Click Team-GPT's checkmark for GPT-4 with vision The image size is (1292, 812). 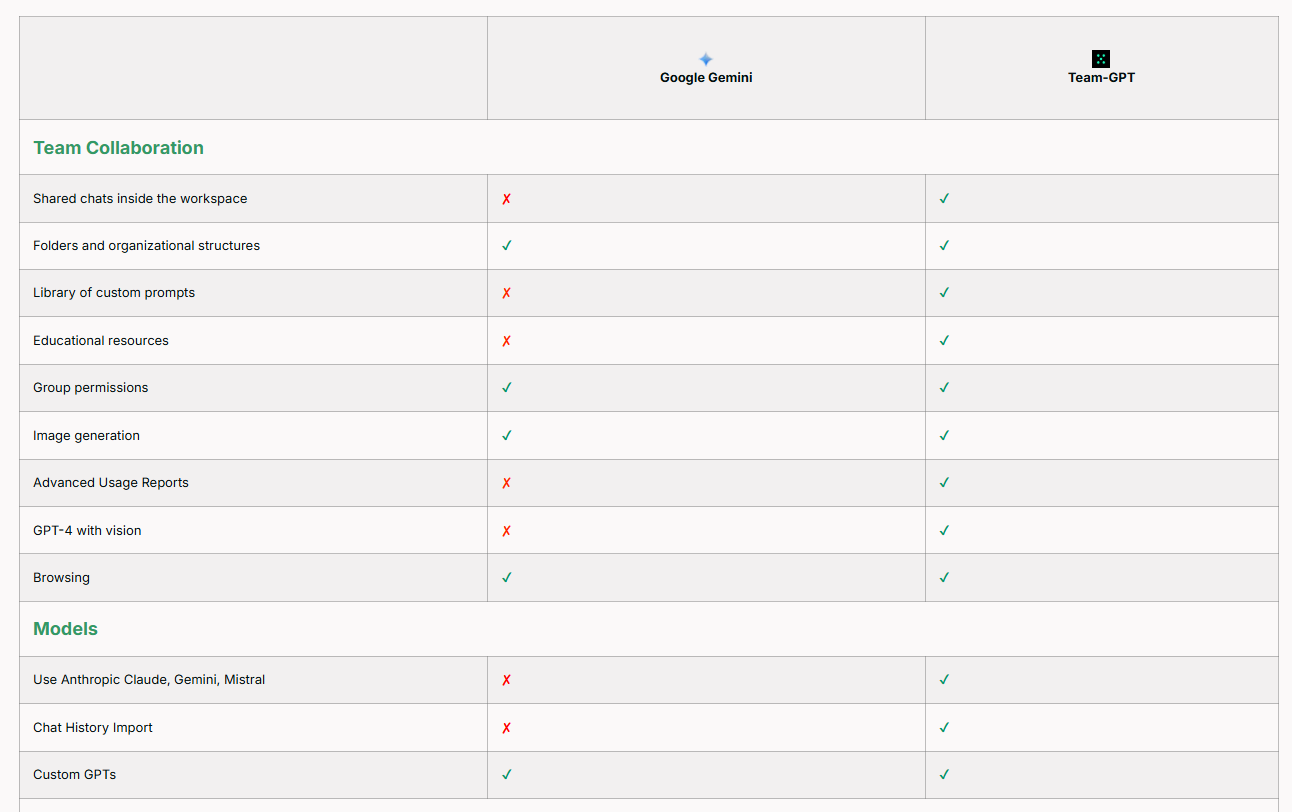[944, 530]
